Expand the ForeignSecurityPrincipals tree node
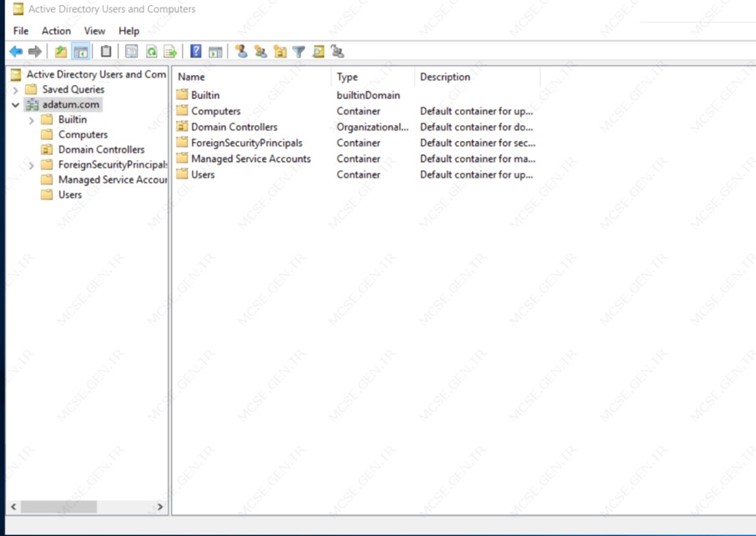The height and width of the screenshot is (536, 756). [x=31, y=165]
